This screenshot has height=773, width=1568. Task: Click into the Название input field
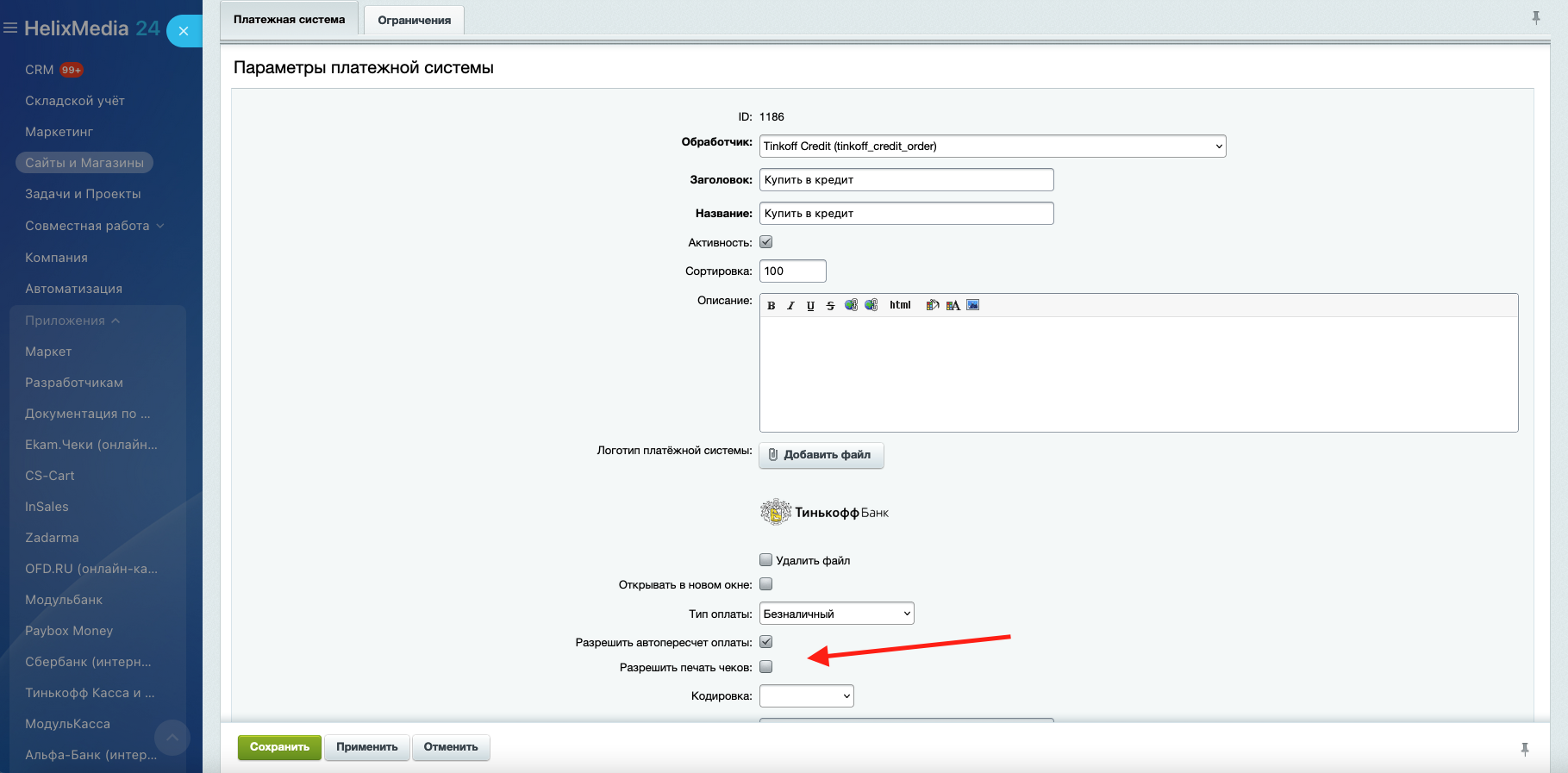click(906, 214)
